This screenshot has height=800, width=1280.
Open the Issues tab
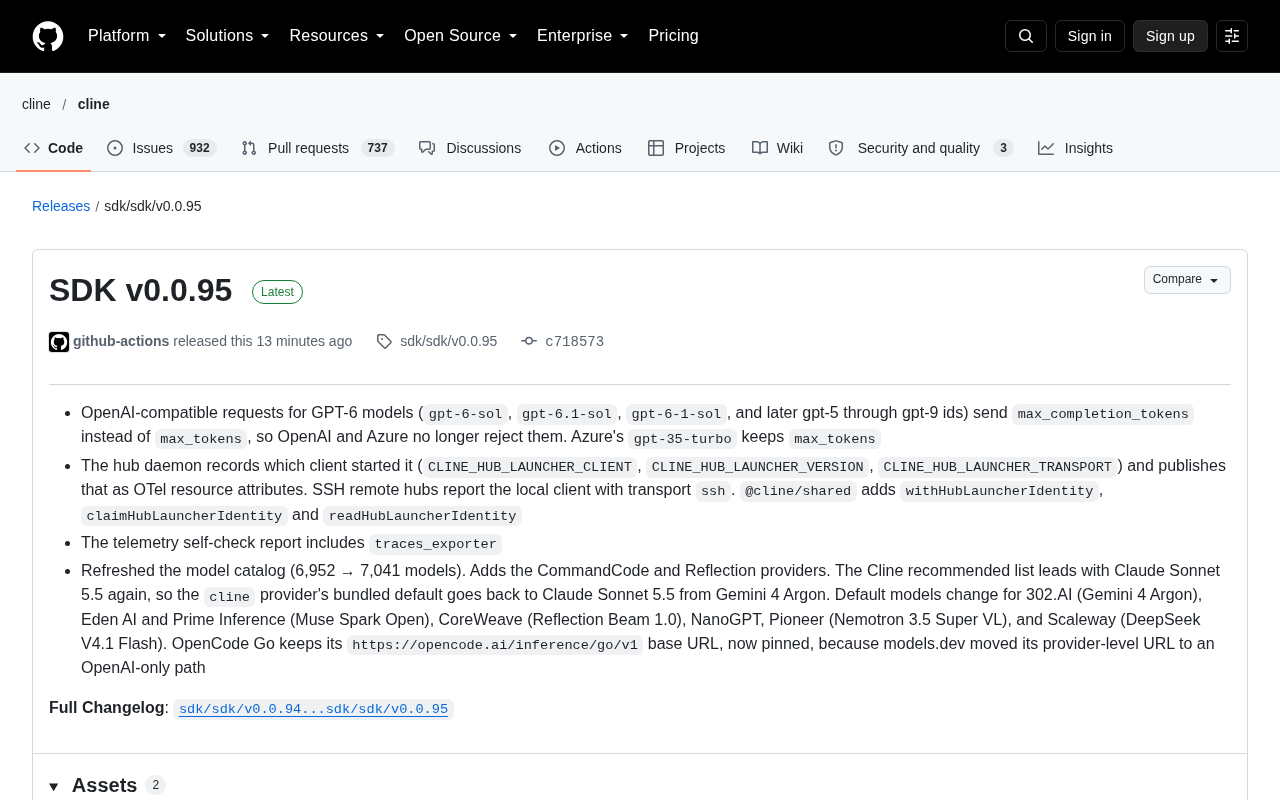coord(161,148)
